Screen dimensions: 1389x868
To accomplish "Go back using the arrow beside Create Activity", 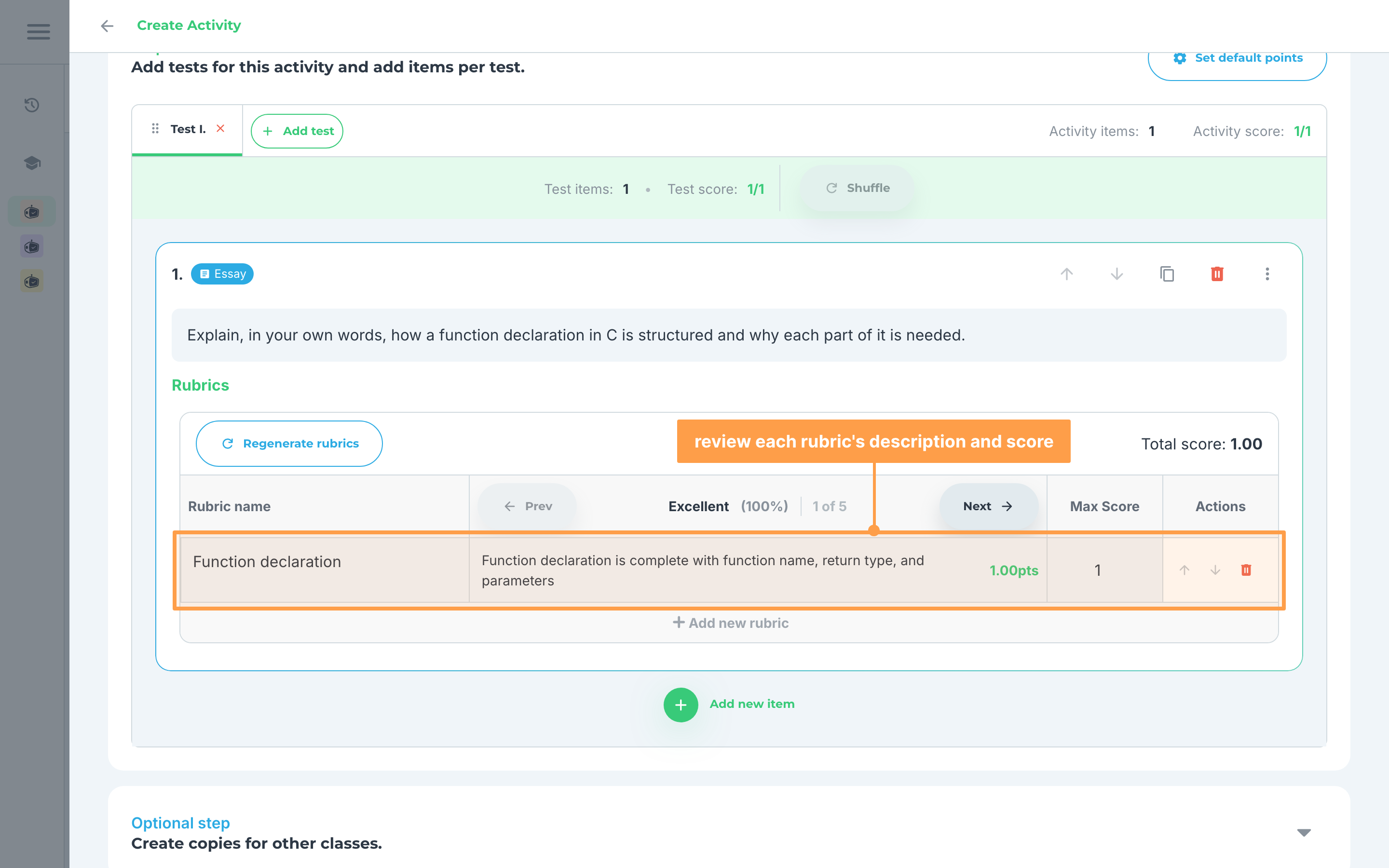I will coord(108,26).
